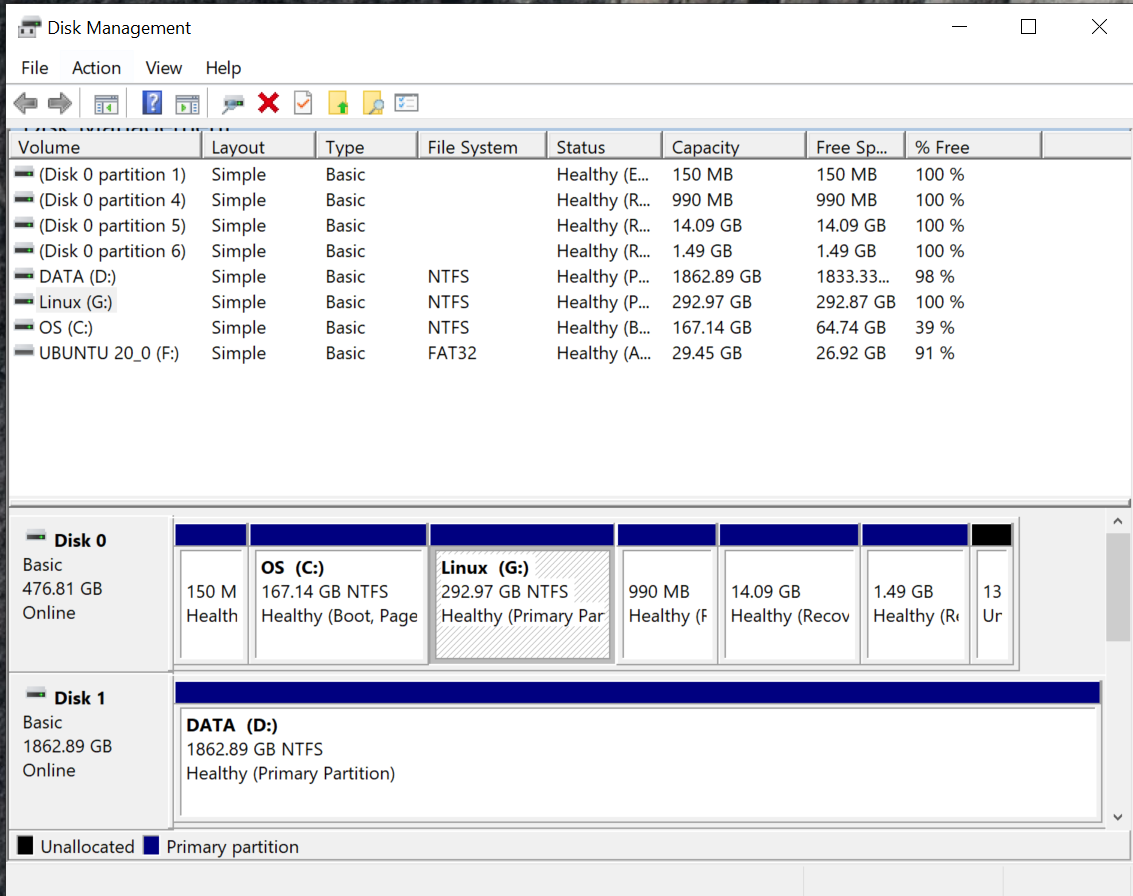Screen dimensions: 1133x896
Task: Click drive icon beside Disk 0 partition 4
Action: pyautogui.click(x=24, y=199)
